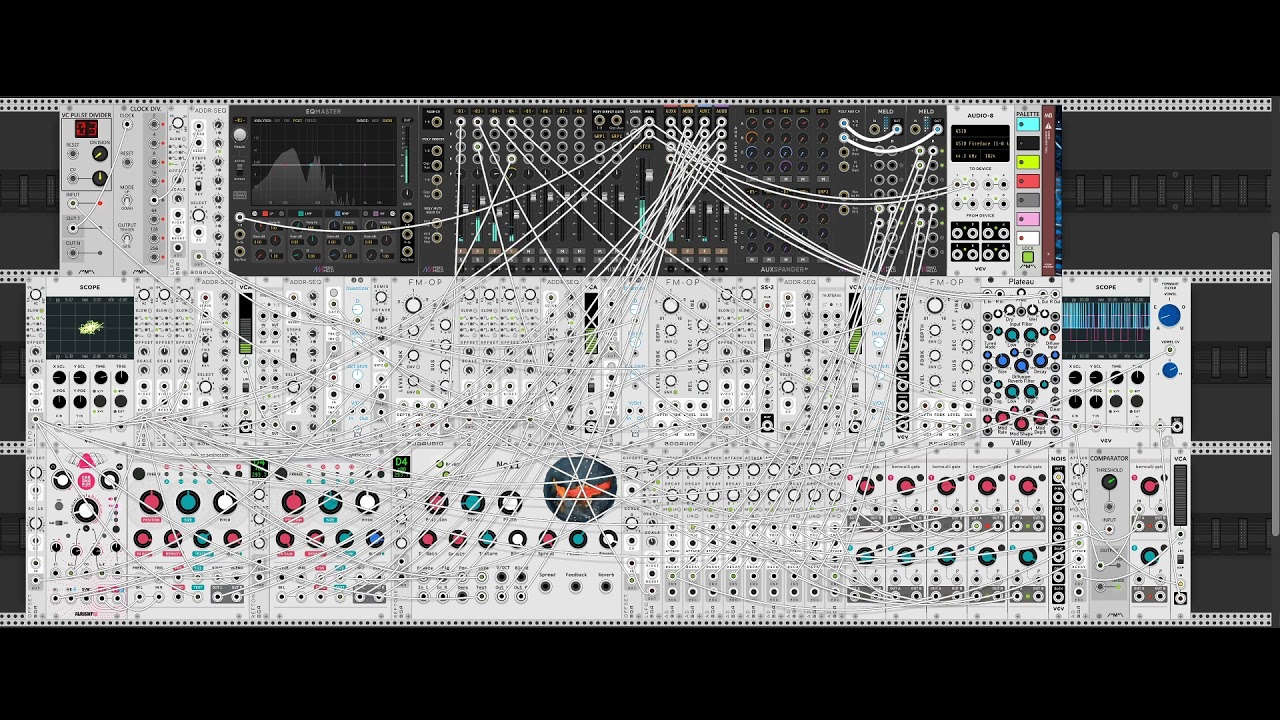Mute the -01- send column on AuxSpander
Image resolution: width=1280 pixels, height=720 pixels.
tap(751, 179)
